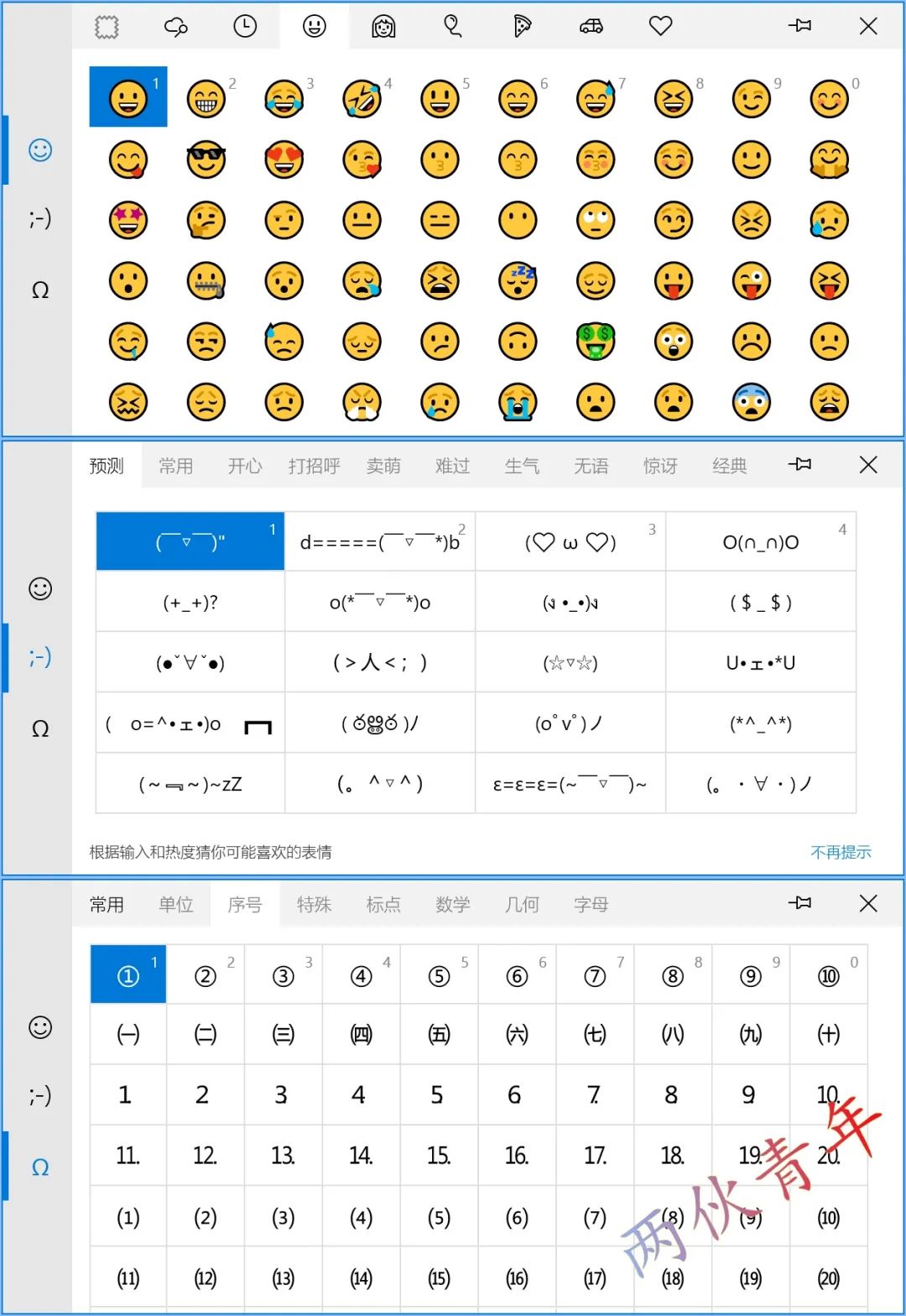
Task: Open kaomoji section from bottom panel sidebar
Action: pos(40,1095)
